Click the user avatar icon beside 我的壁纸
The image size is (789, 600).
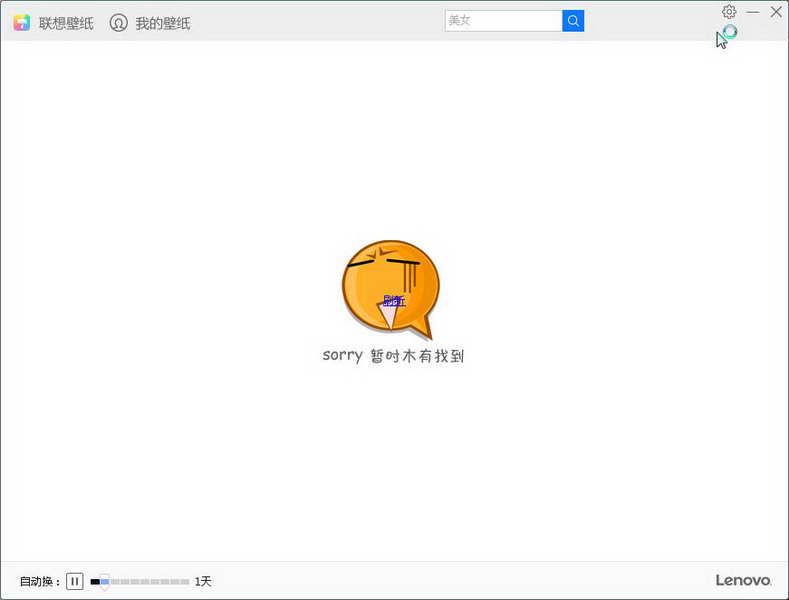pos(119,23)
